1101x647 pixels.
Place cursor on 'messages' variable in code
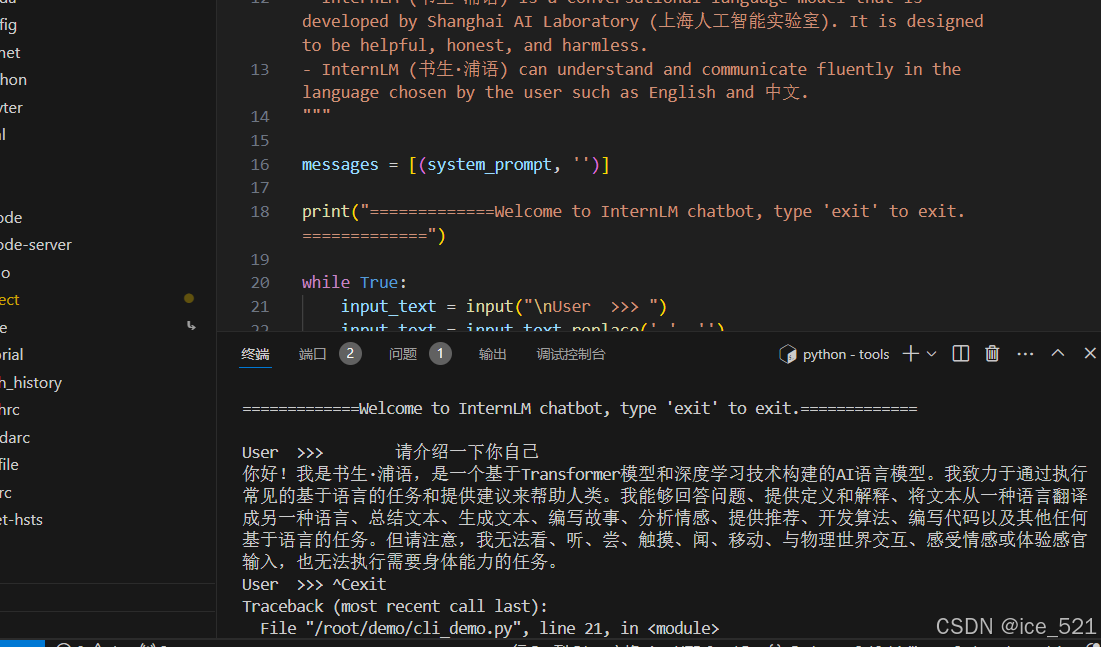[340, 164]
